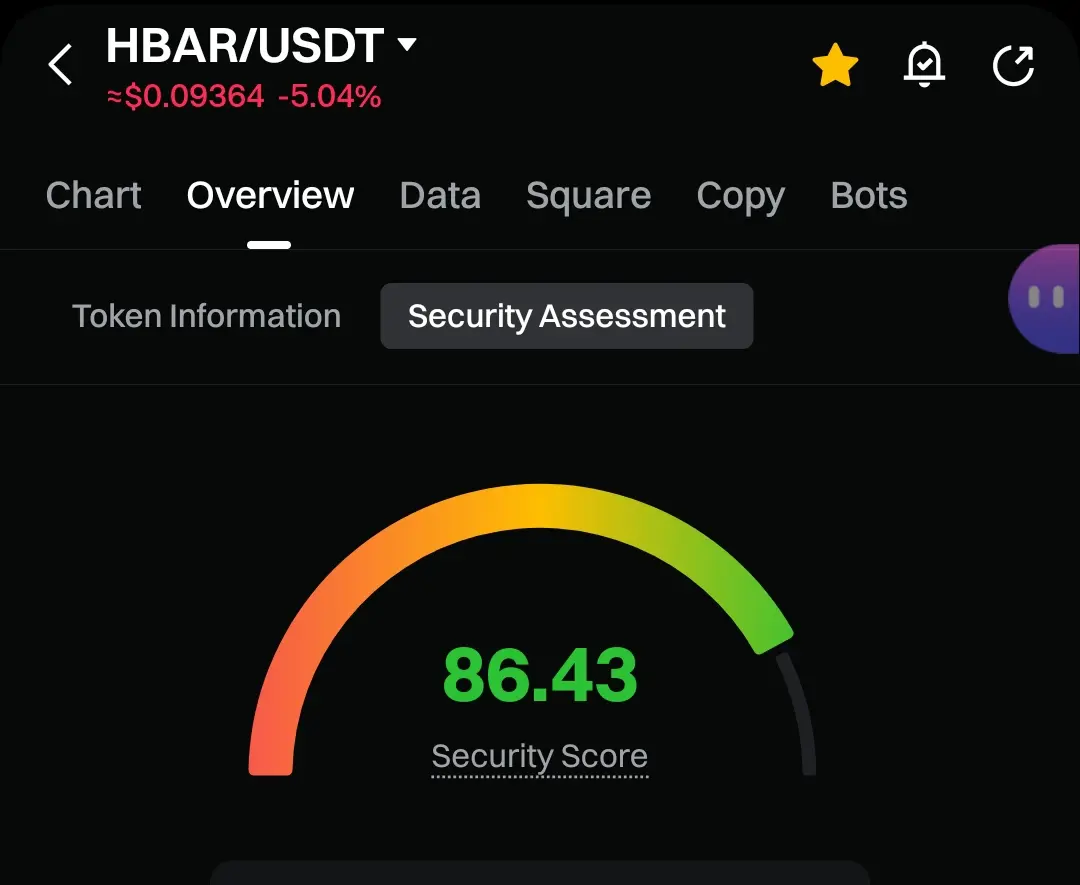Viewport: 1080px width, 885px height.
Task: Open the purple assistant bubble
Action: point(1044,298)
